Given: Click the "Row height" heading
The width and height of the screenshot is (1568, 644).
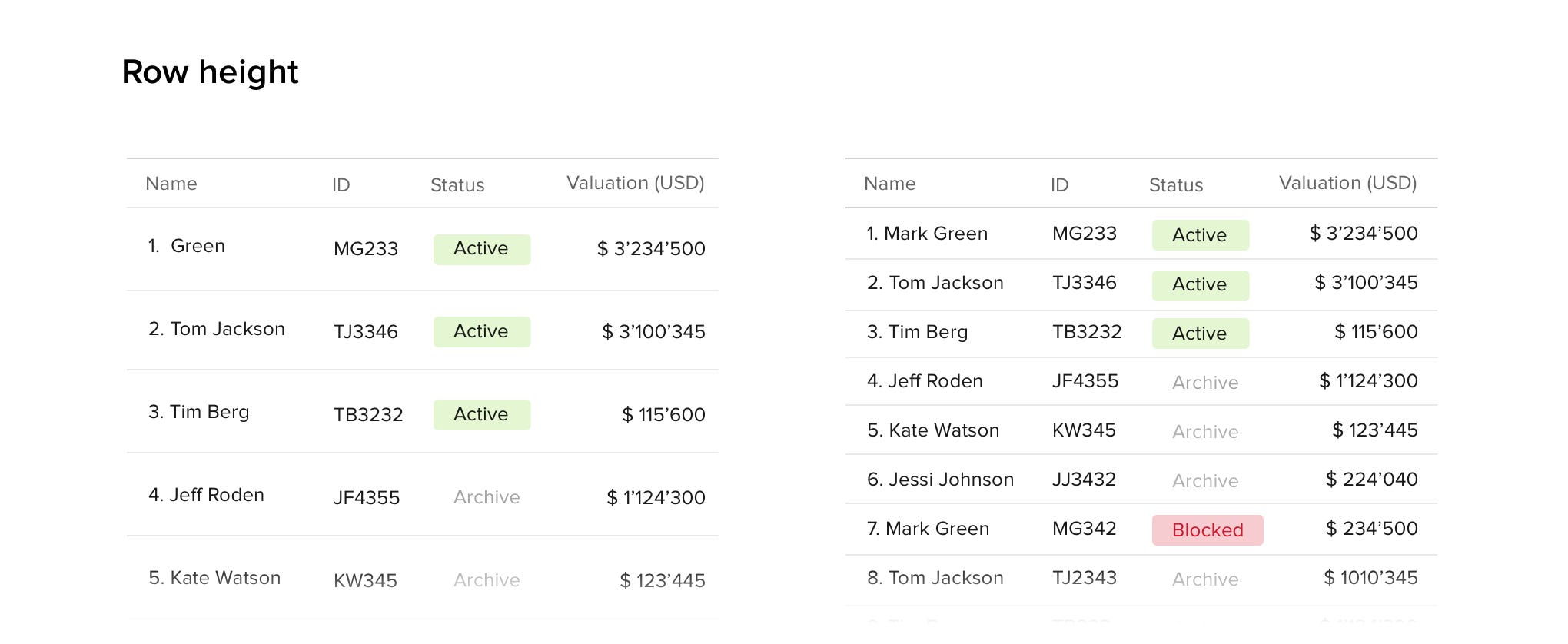Looking at the screenshot, I should (210, 72).
